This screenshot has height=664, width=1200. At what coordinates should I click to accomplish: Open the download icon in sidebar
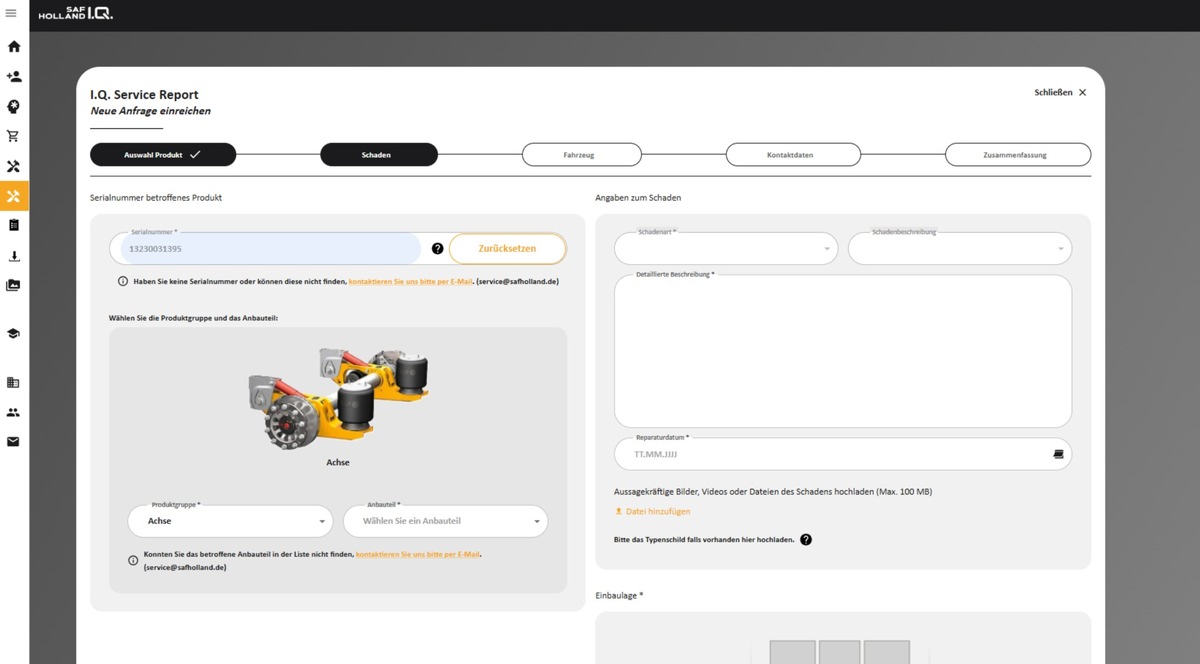click(13, 256)
